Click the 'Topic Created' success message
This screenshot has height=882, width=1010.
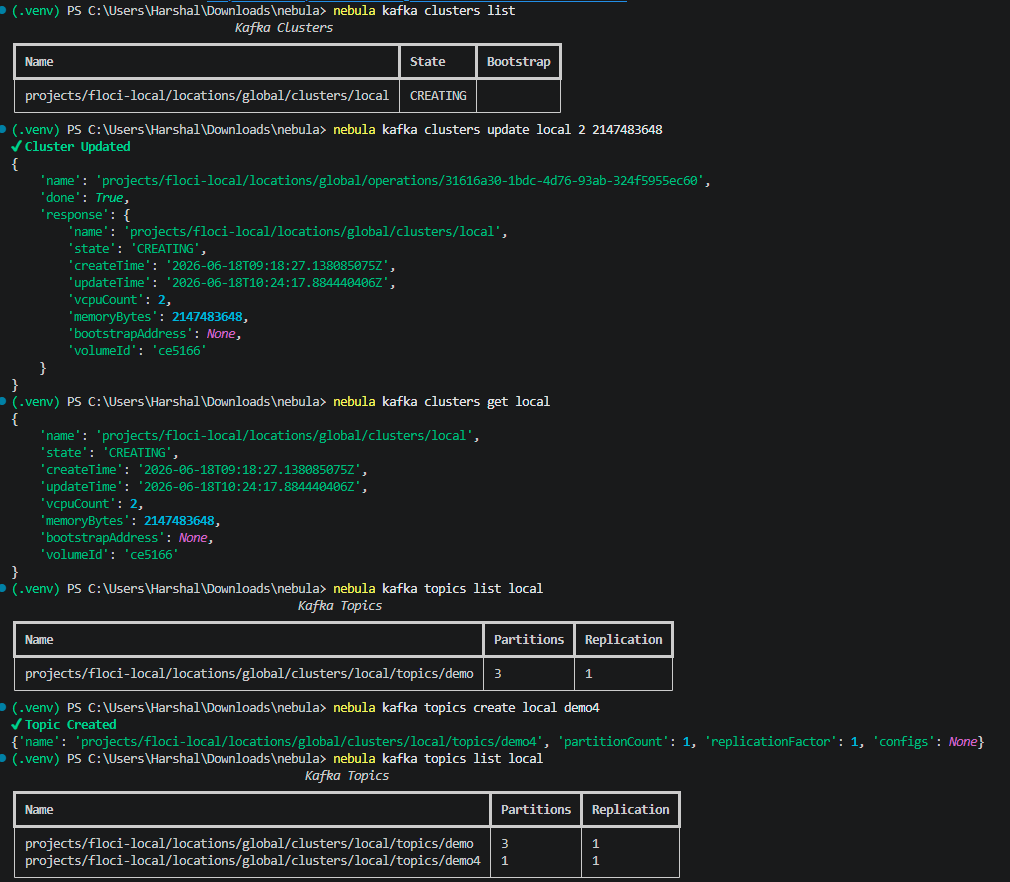[70, 724]
